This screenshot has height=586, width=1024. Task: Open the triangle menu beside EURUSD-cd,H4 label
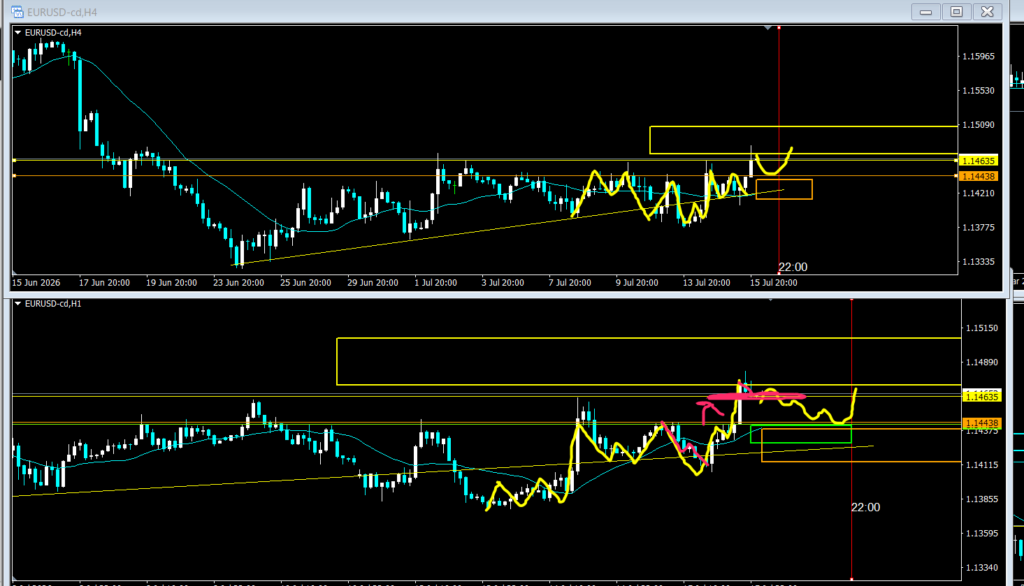coord(18,33)
